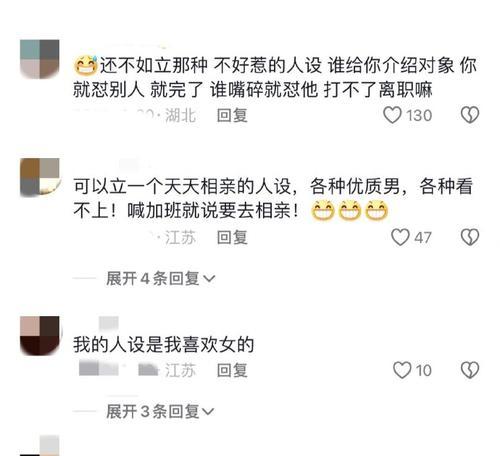500x456 pixels.
Task: Expand the 3 replies thread
Action: coord(160,411)
